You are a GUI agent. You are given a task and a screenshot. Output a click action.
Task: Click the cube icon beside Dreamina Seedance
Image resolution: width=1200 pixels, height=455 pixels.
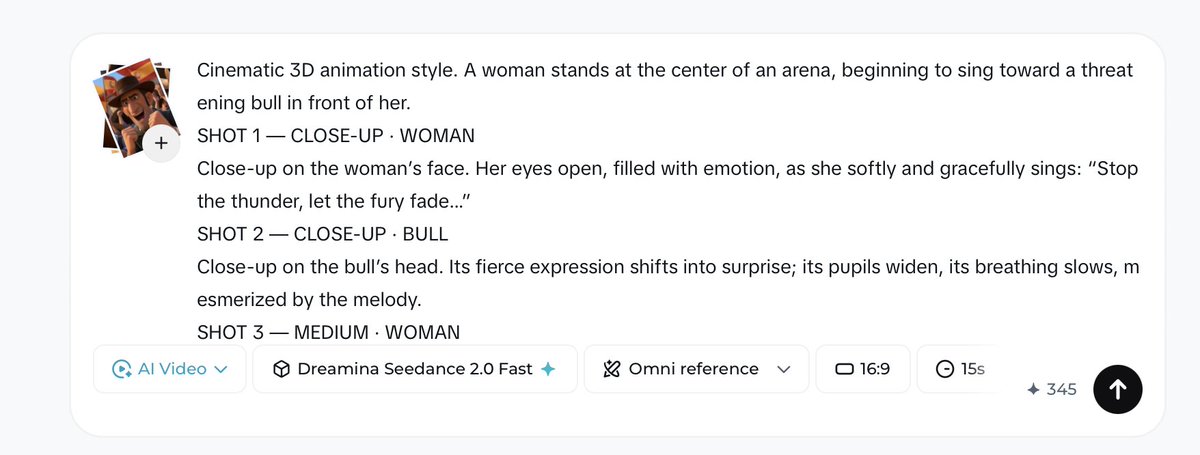pos(282,369)
